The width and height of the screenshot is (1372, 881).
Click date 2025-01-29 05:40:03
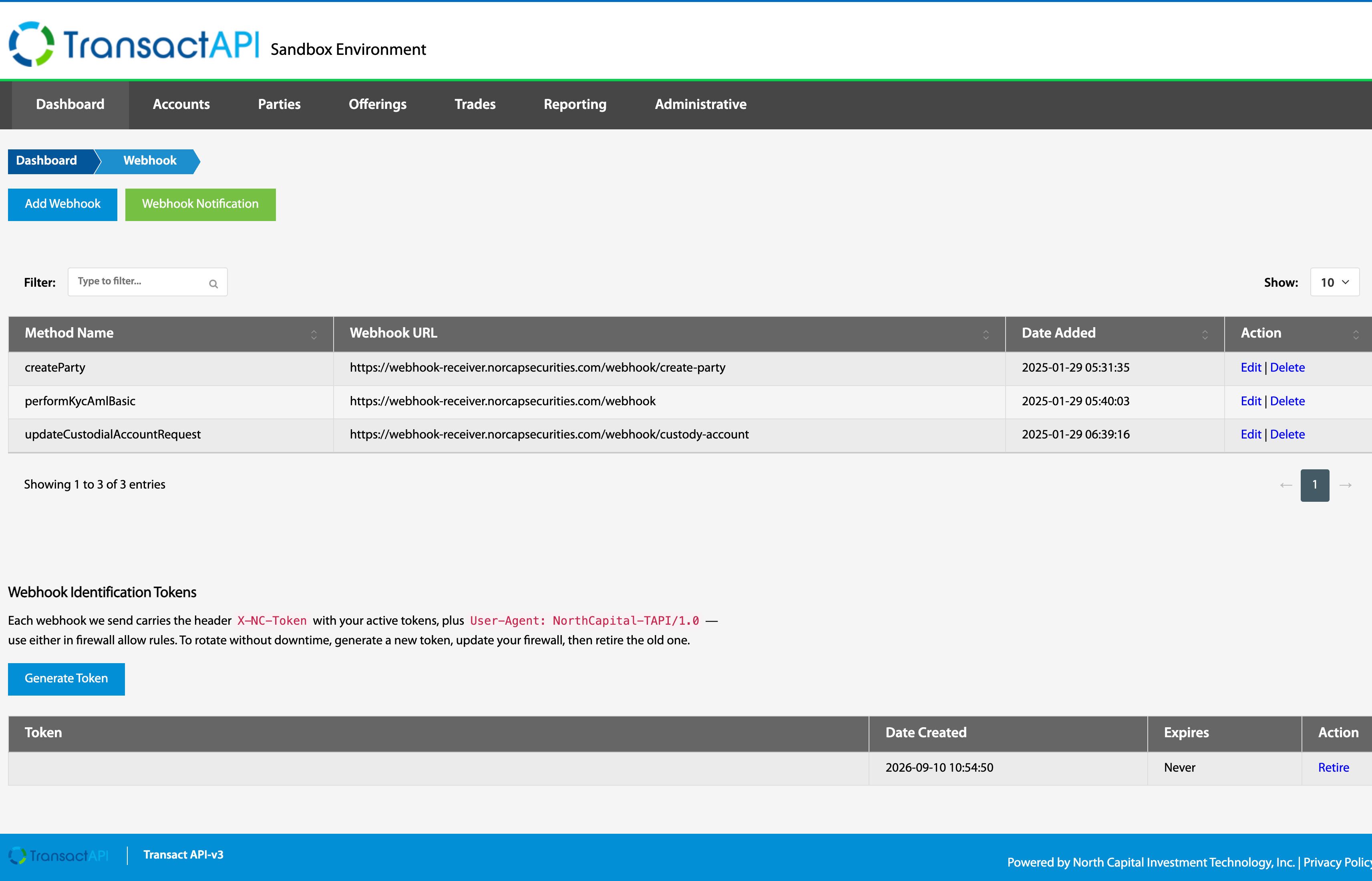(1076, 402)
